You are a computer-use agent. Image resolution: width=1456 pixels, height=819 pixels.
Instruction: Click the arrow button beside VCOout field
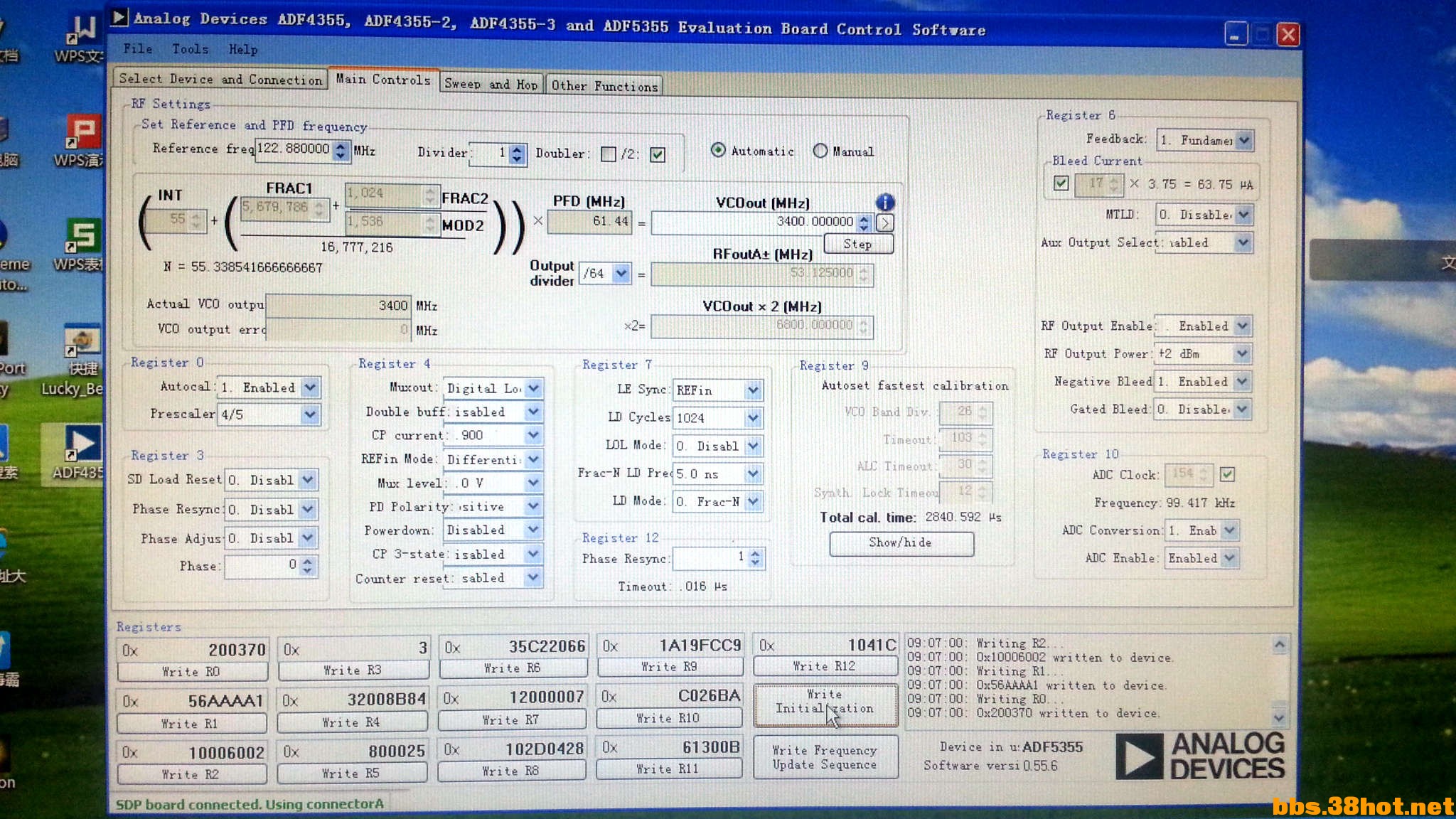click(885, 223)
